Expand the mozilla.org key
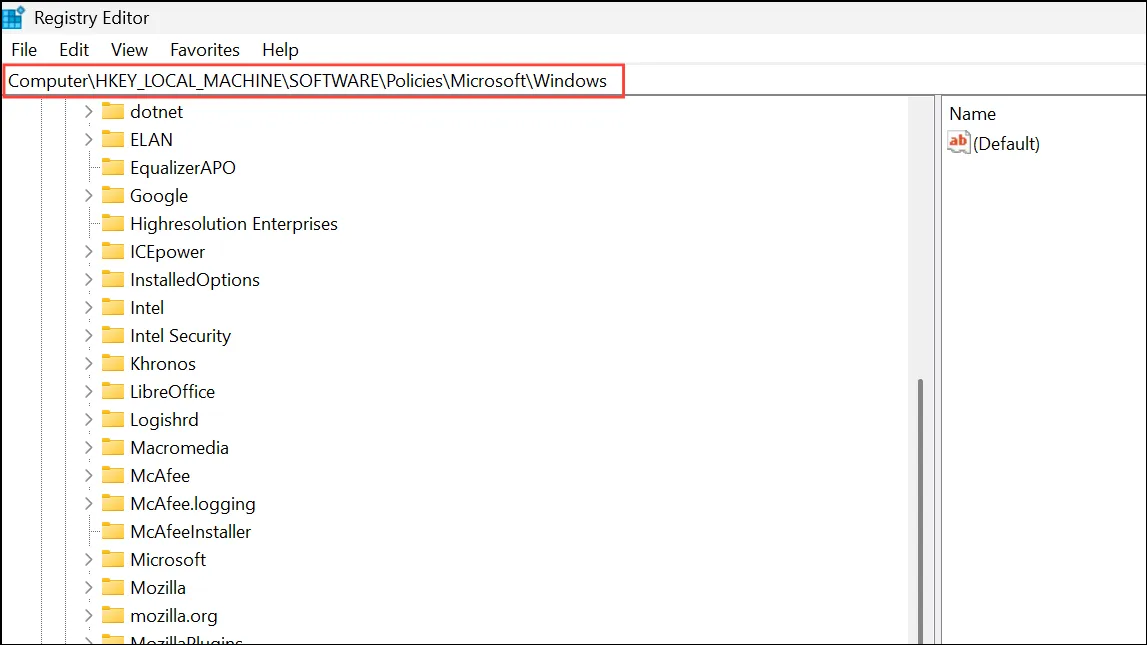 pos(89,616)
